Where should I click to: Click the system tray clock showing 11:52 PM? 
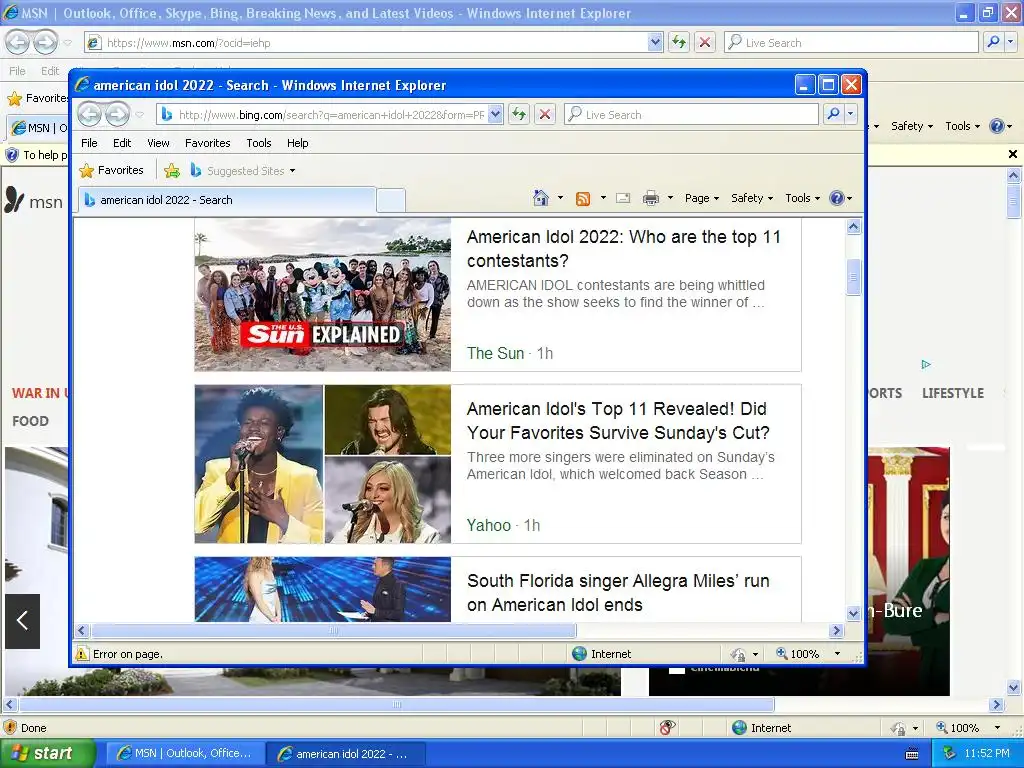[987, 754]
